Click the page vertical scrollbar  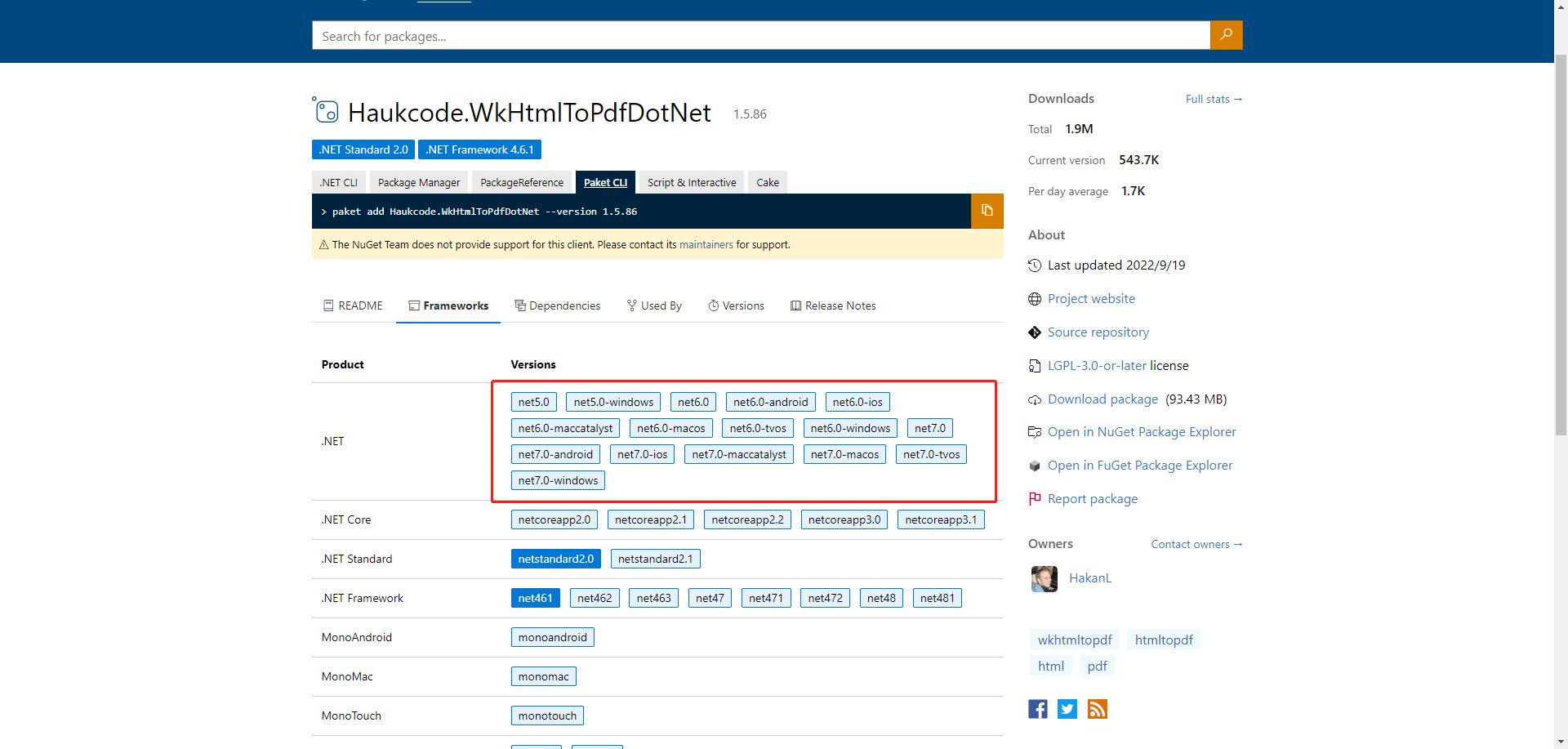[1561, 245]
